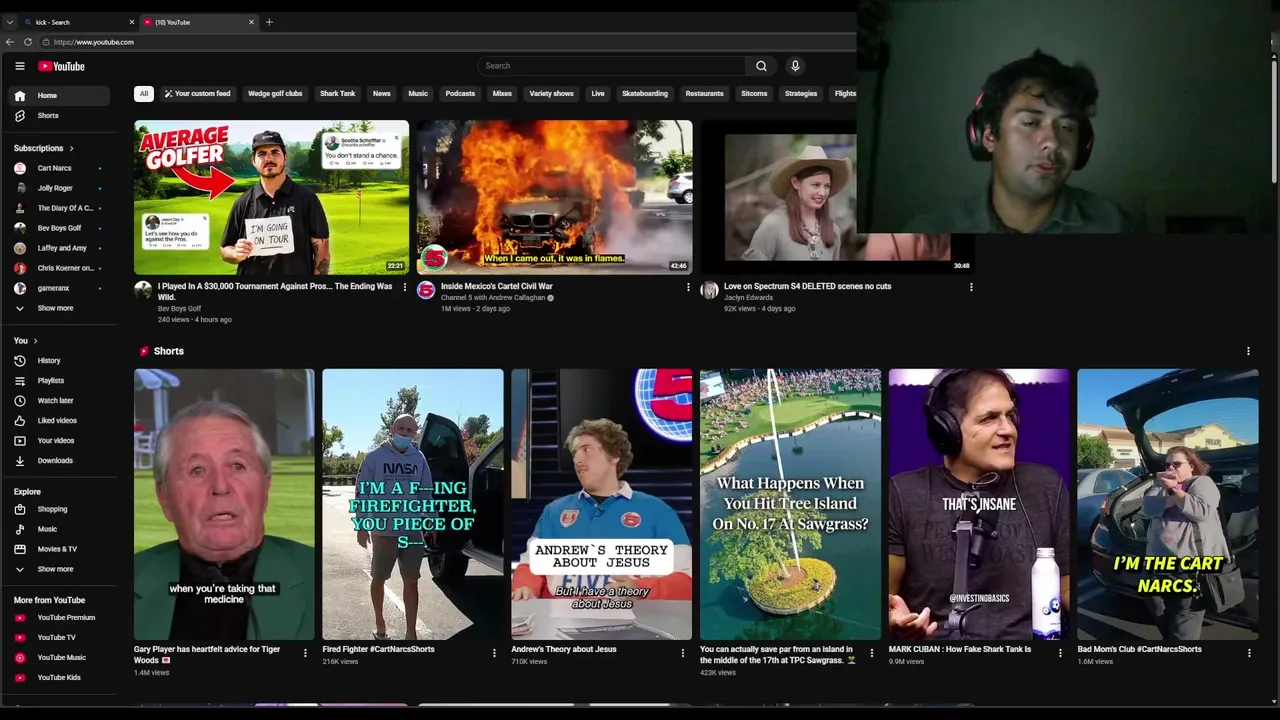Expand Subscriptions Show more
Viewport: 1280px width, 720px height.
point(59,308)
